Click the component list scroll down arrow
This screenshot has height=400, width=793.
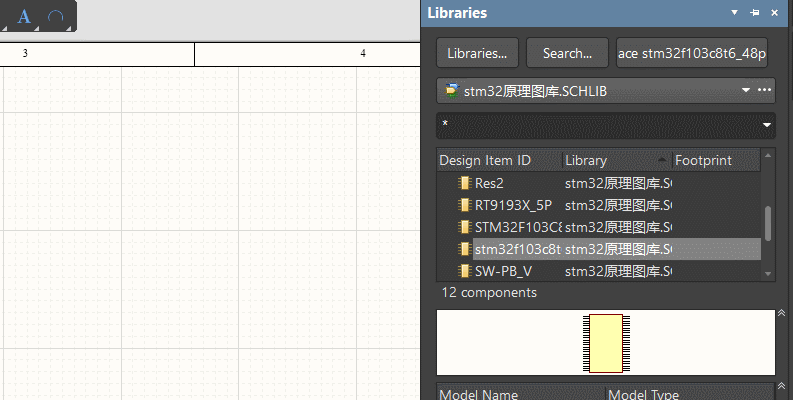768,274
